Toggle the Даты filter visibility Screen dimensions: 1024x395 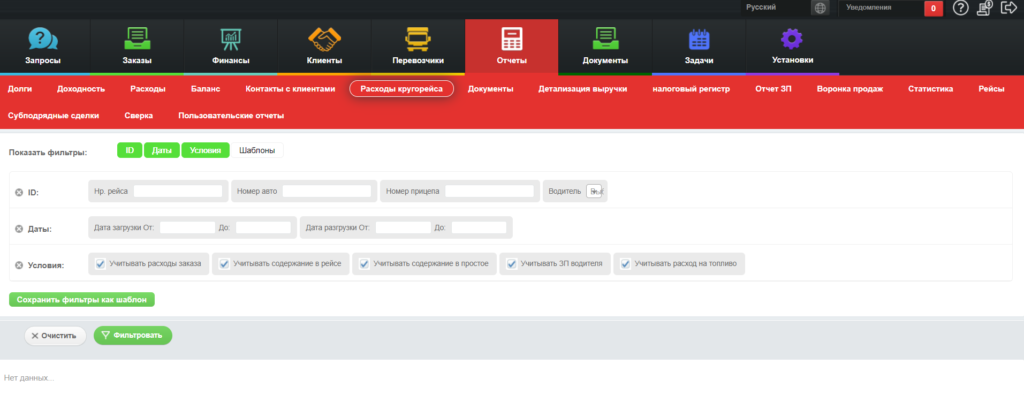[x=162, y=150]
